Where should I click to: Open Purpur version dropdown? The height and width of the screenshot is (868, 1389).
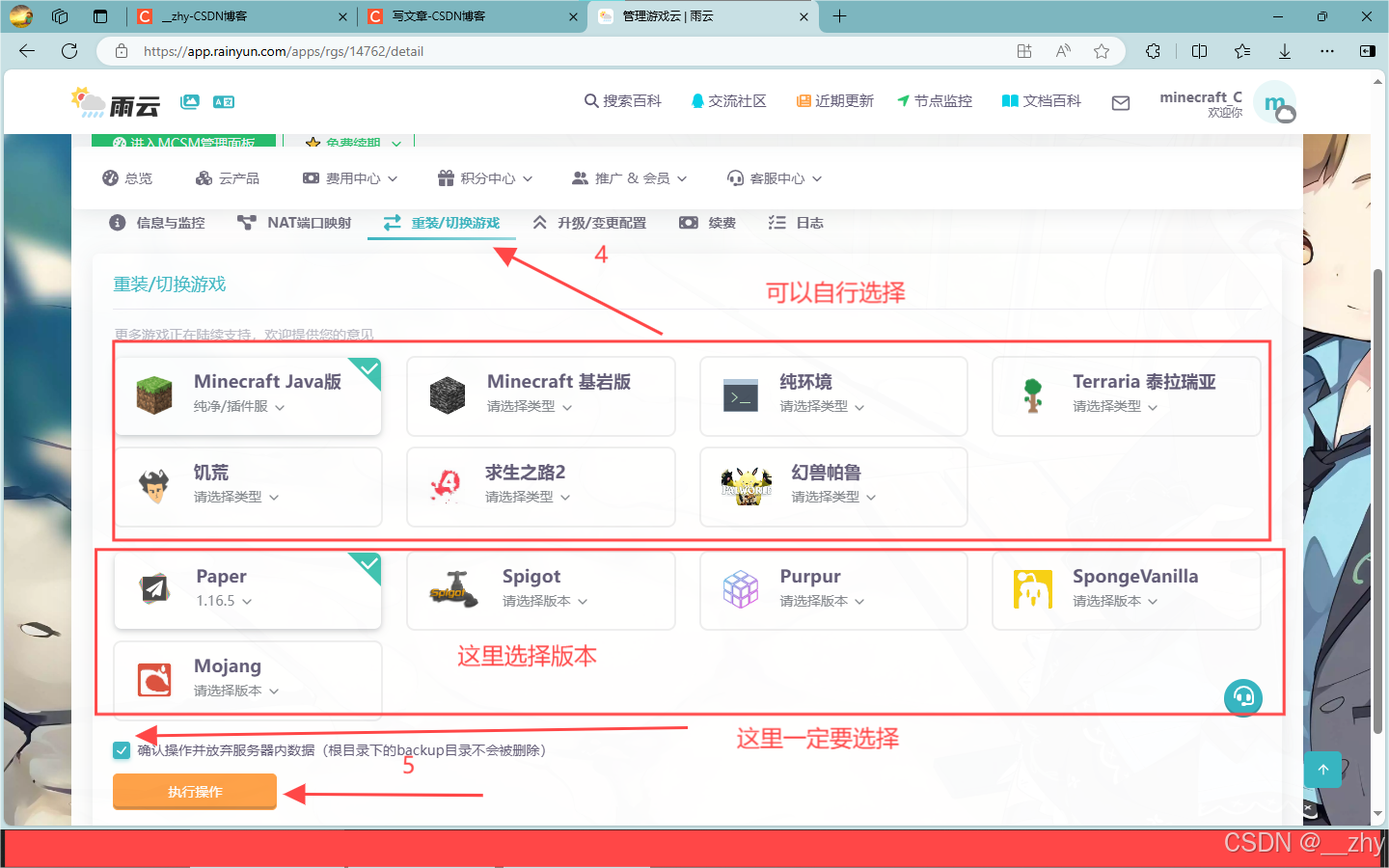(x=822, y=601)
